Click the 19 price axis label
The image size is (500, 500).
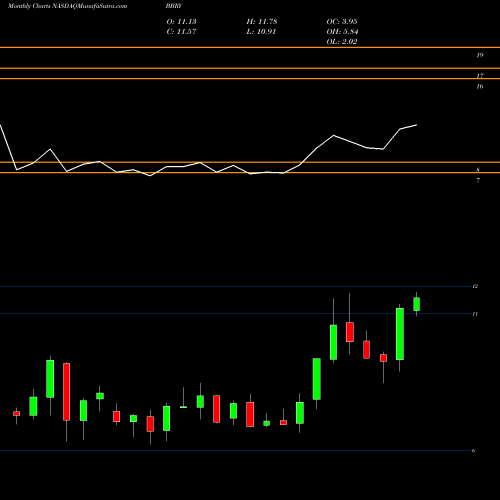pyautogui.click(x=480, y=55)
